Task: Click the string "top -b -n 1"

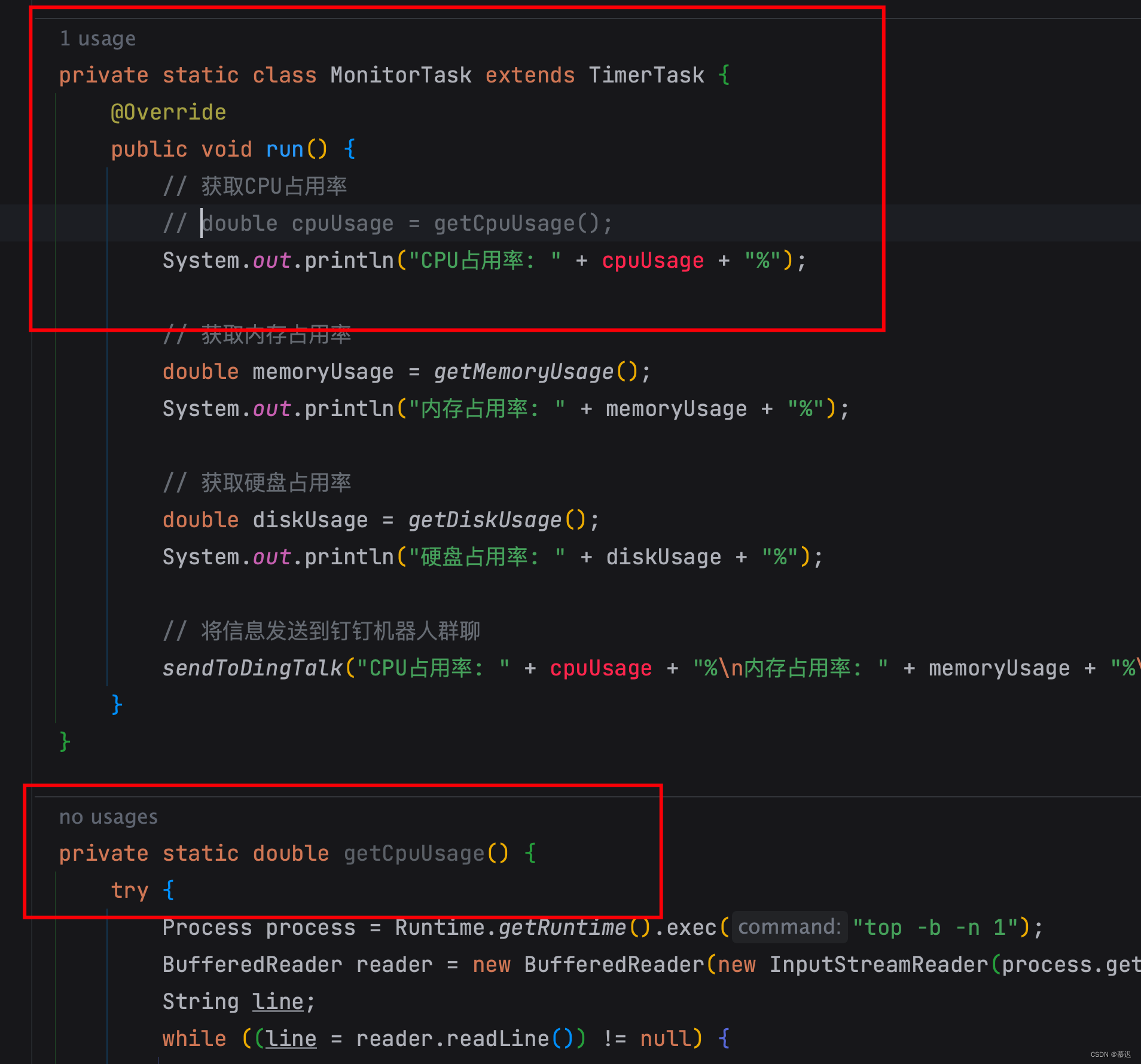Action: click(x=936, y=928)
